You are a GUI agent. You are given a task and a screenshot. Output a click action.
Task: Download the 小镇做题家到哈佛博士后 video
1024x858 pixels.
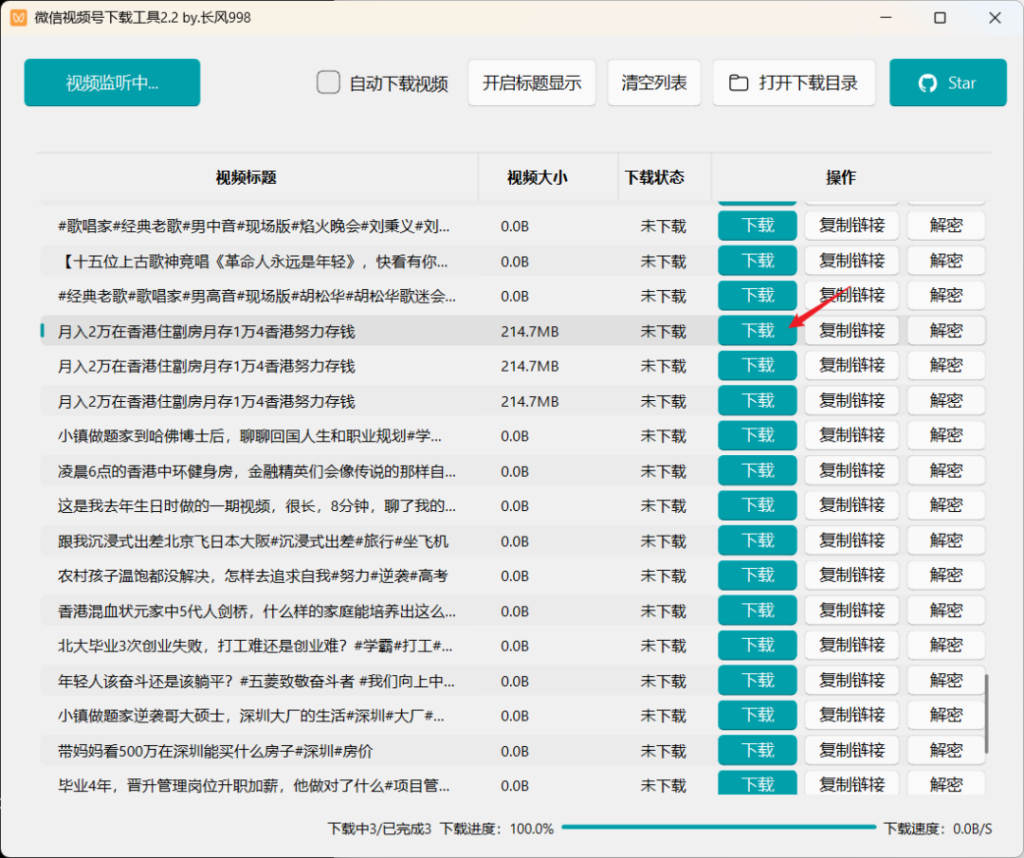(x=757, y=435)
